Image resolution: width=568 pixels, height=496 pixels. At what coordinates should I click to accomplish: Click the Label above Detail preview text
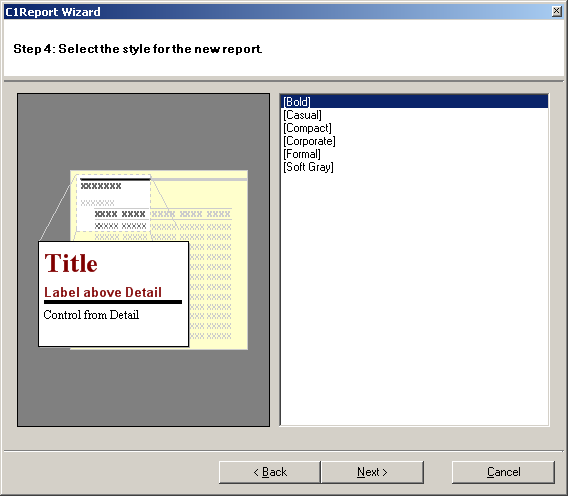click(103, 292)
